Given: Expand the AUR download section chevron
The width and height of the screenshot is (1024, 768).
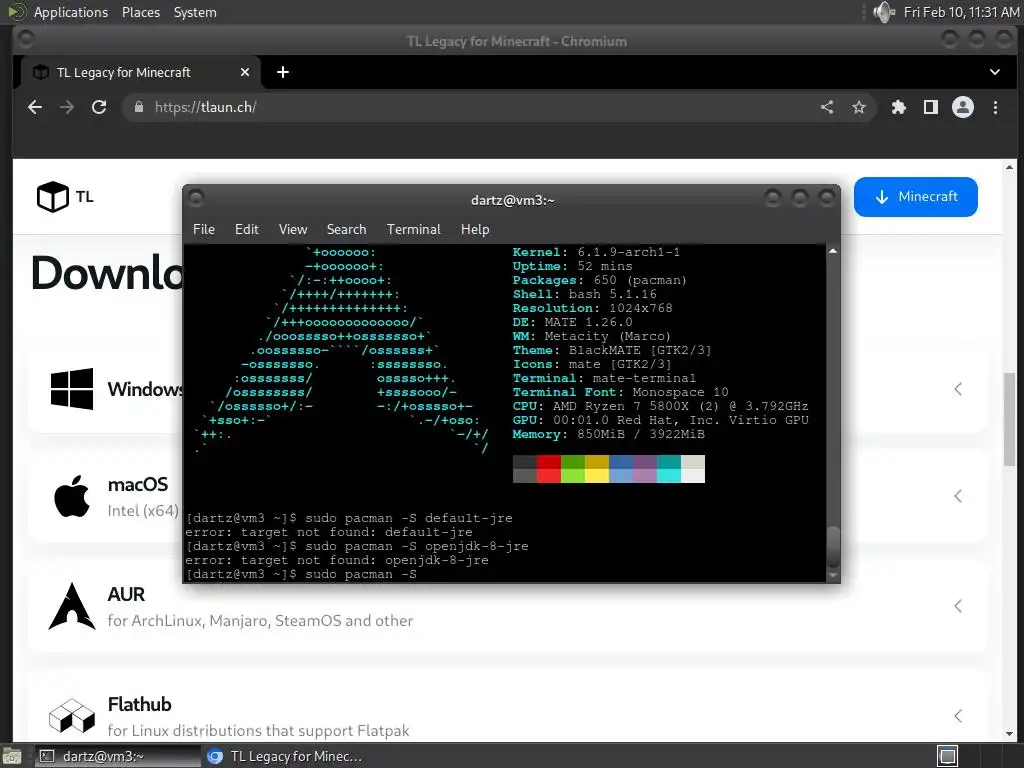Looking at the screenshot, I should (958, 606).
